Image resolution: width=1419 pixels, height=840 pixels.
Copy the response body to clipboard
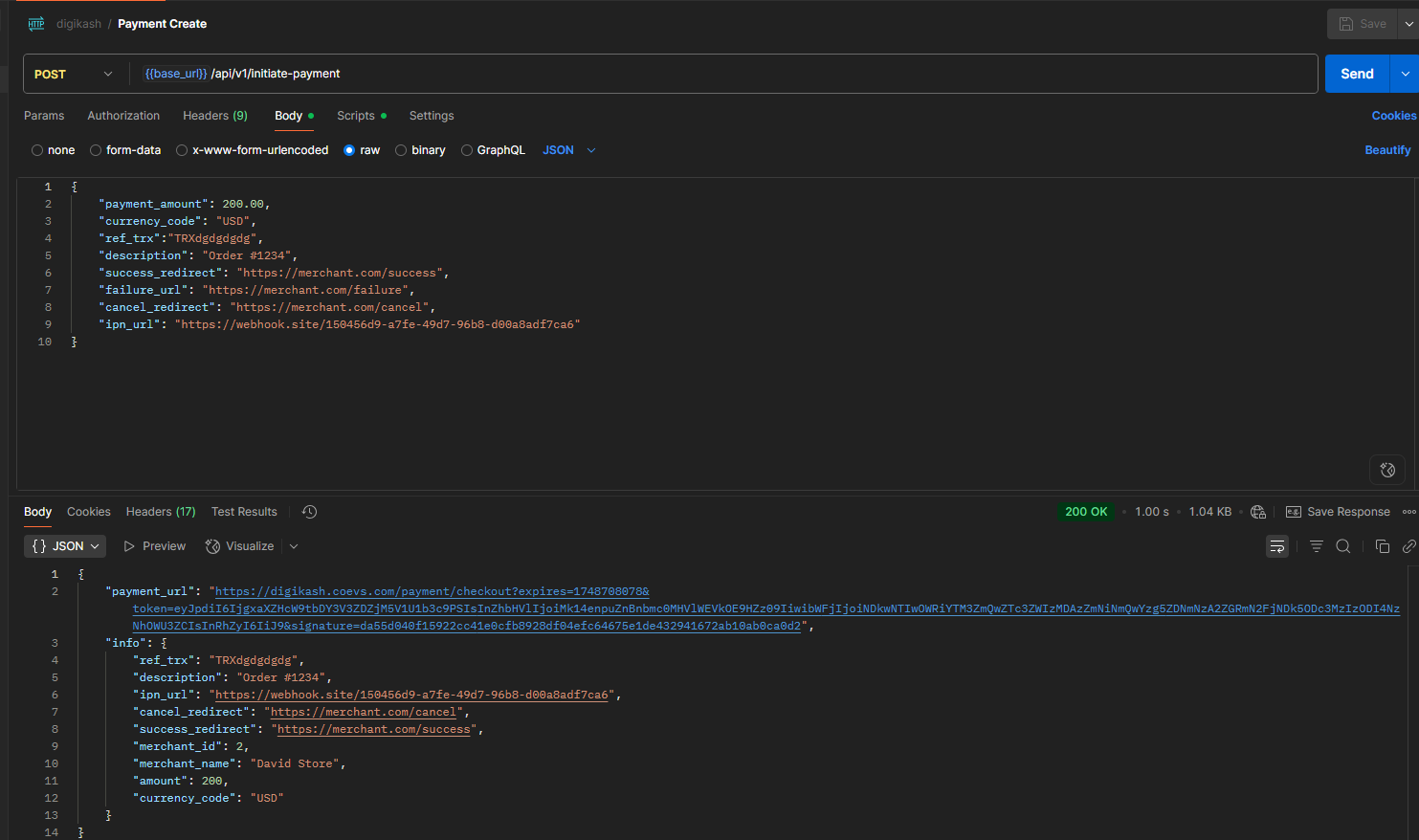pyautogui.click(x=1382, y=546)
